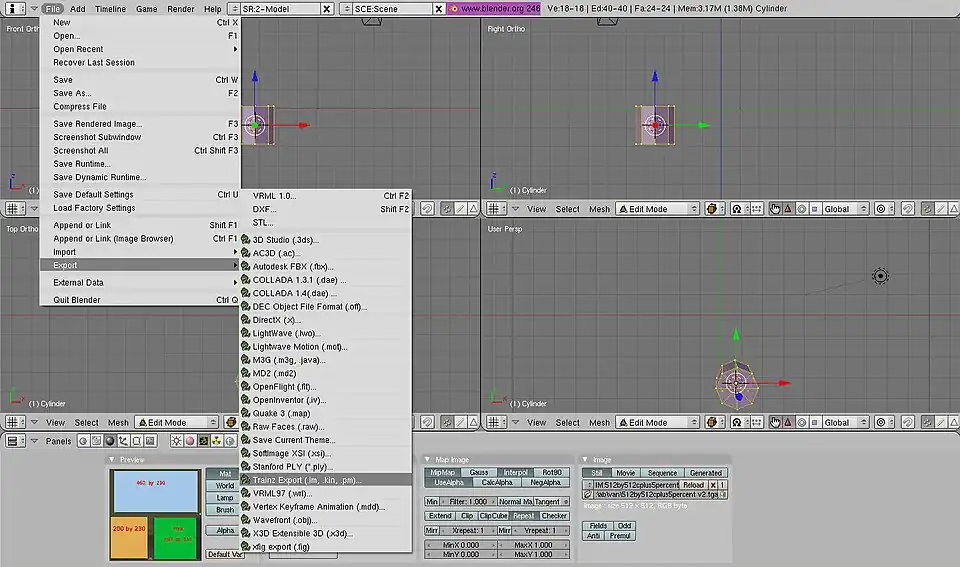Image resolution: width=960 pixels, height=567 pixels.
Task: Click the texture preview image thumbnail
Action: click(154, 515)
